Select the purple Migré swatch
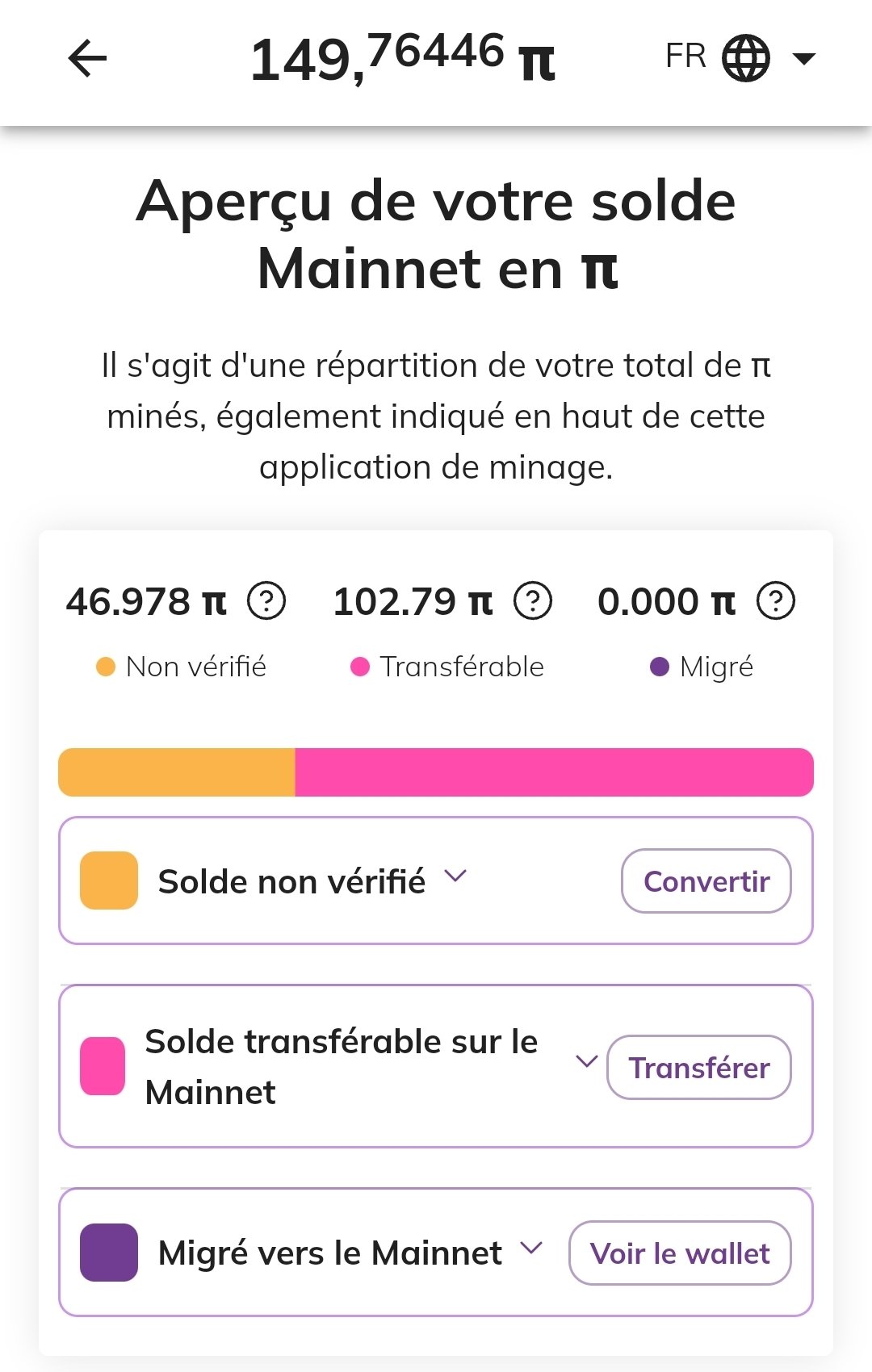 (x=109, y=1253)
